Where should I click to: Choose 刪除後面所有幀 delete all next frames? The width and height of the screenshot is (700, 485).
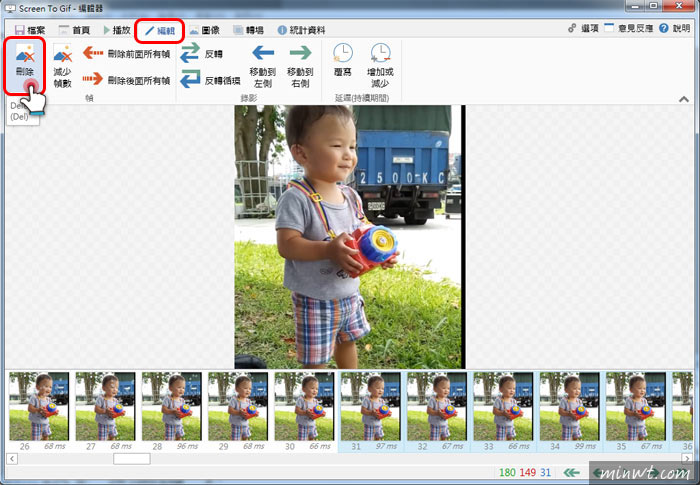127,80
